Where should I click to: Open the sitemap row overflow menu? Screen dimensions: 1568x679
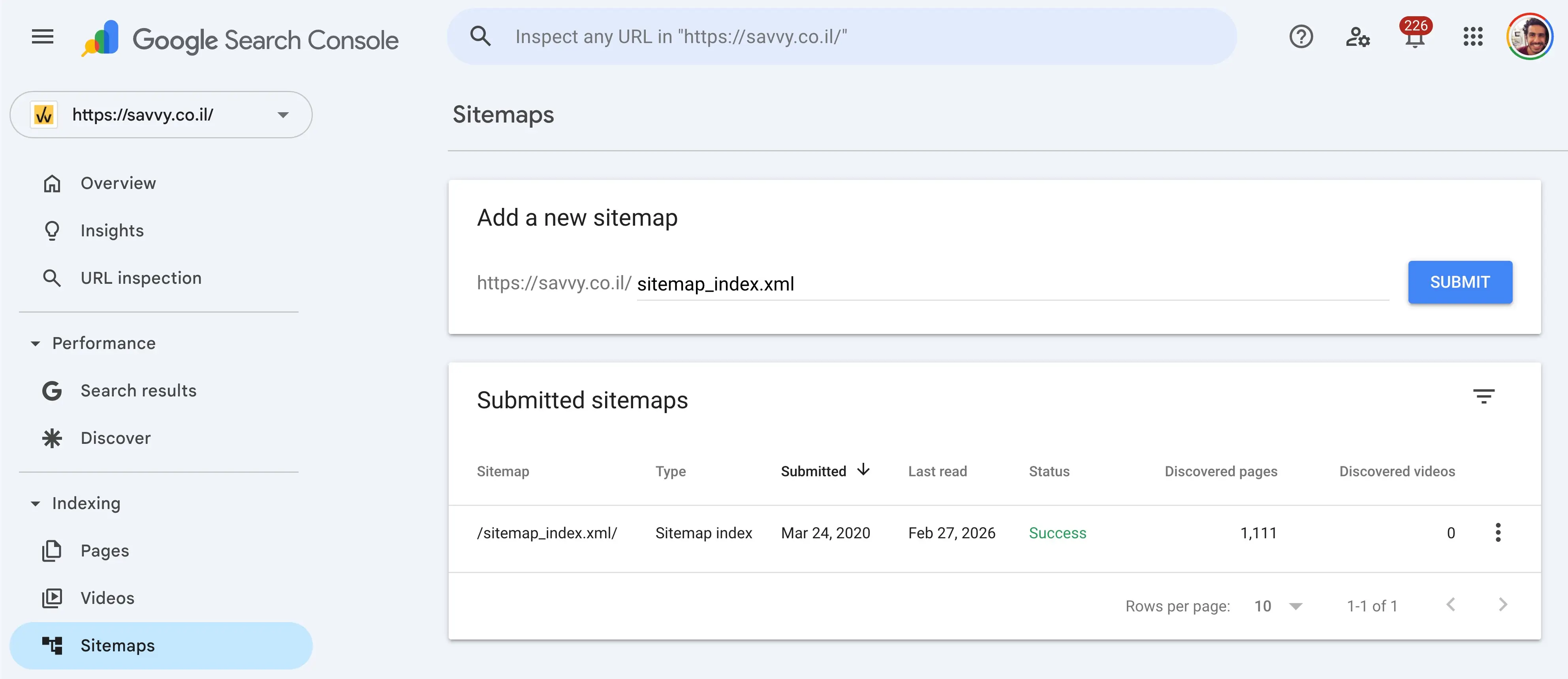point(1498,532)
